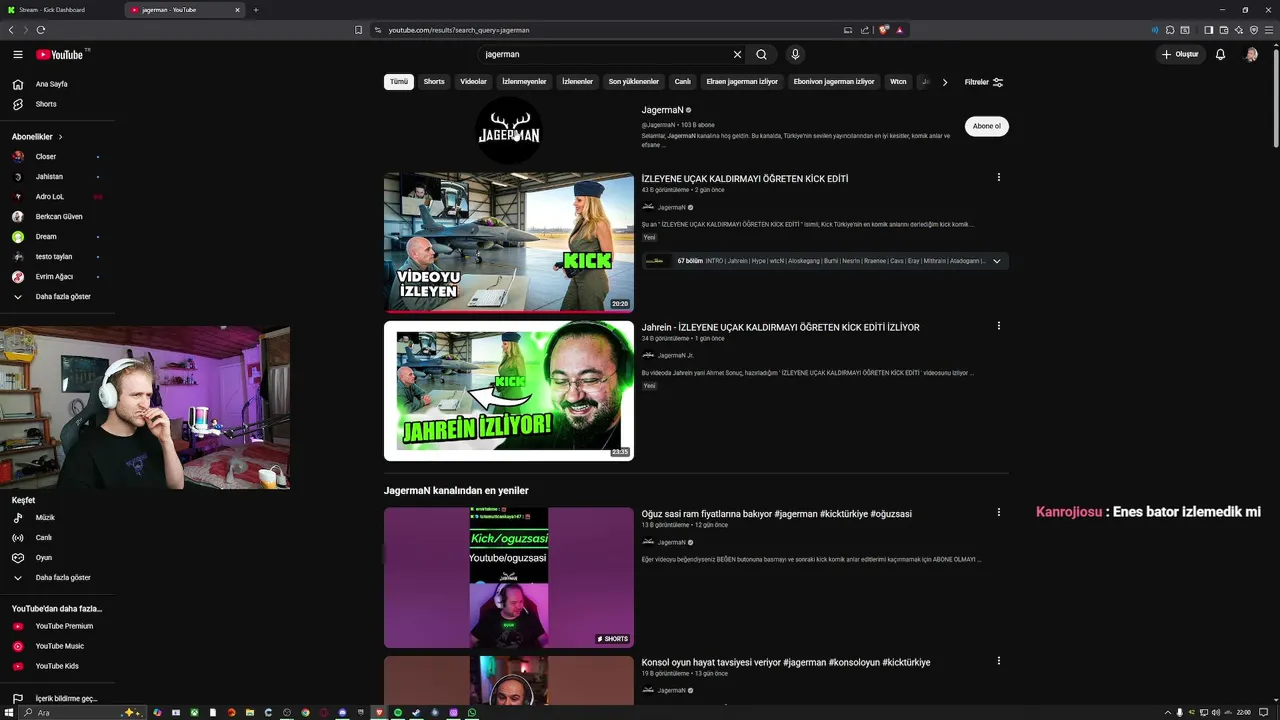Screen dimensions: 1280x720
Task: Open Brave Rewards triangle icon
Action: tap(900, 30)
